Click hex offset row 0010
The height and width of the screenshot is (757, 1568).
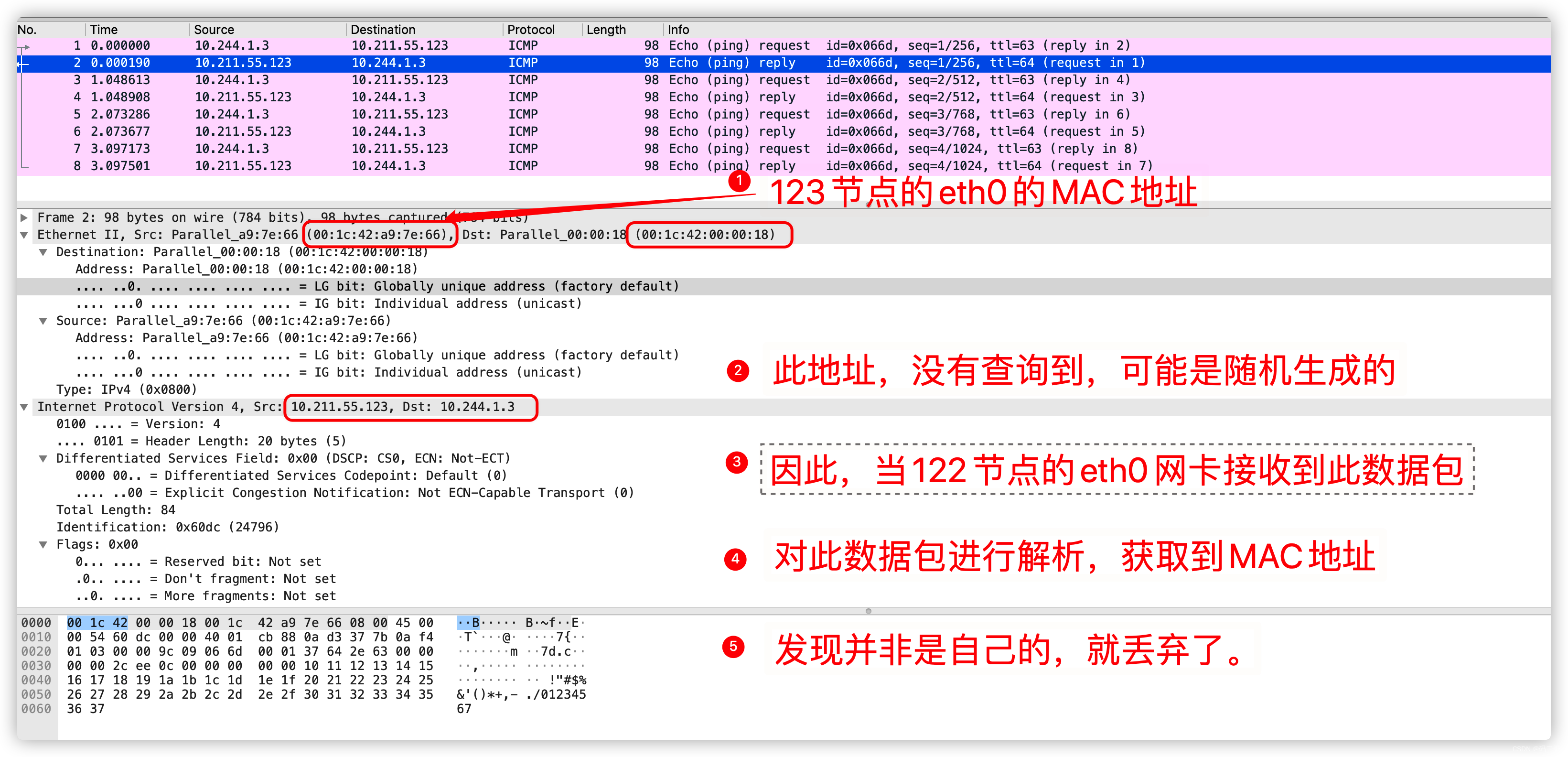[36, 637]
